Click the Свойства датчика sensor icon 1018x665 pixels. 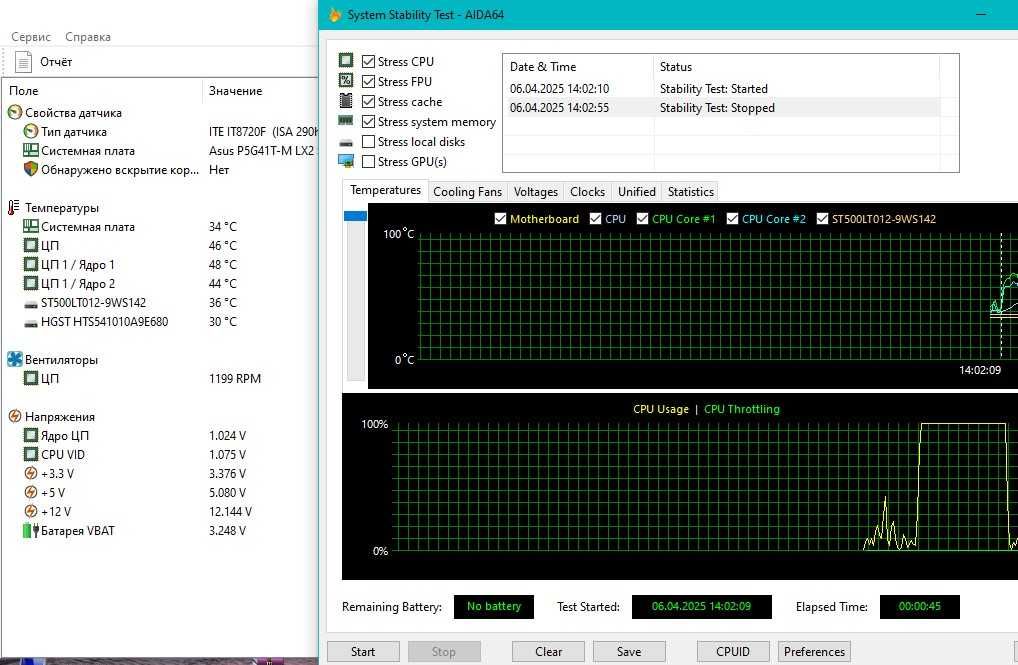point(15,112)
